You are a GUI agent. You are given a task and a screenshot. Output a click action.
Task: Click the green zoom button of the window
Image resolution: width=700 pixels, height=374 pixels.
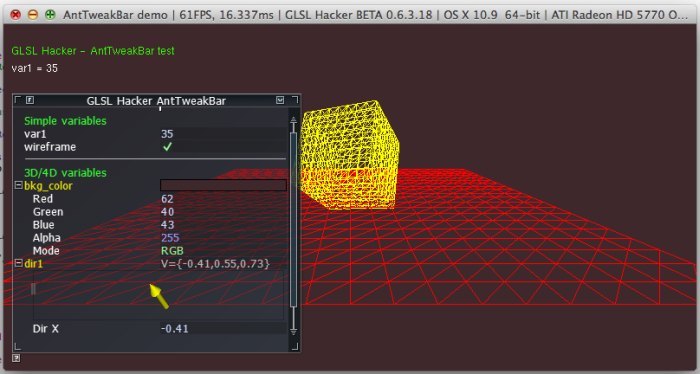[50, 14]
